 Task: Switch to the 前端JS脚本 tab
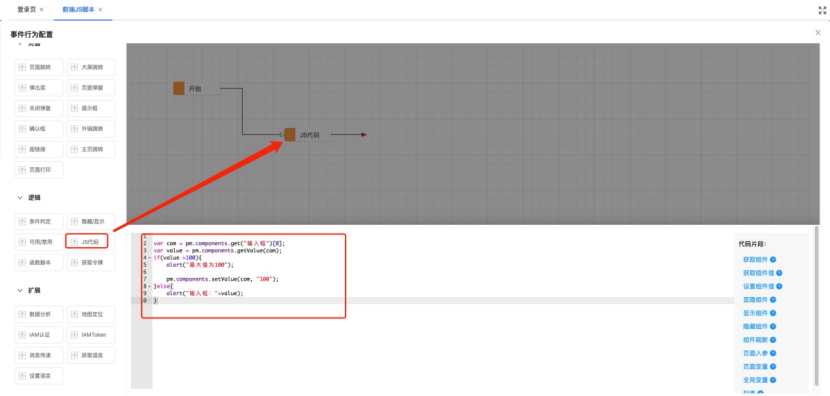pyautogui.click(x=78, y=10)
